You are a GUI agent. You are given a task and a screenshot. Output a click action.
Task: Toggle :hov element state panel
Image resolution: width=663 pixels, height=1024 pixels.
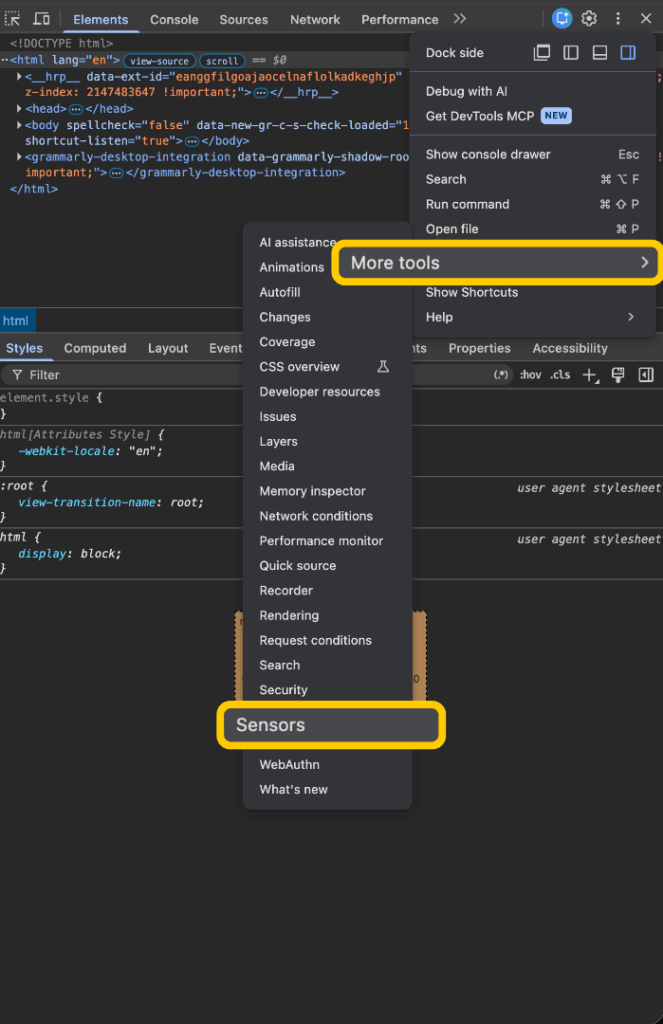pos(530,375)
